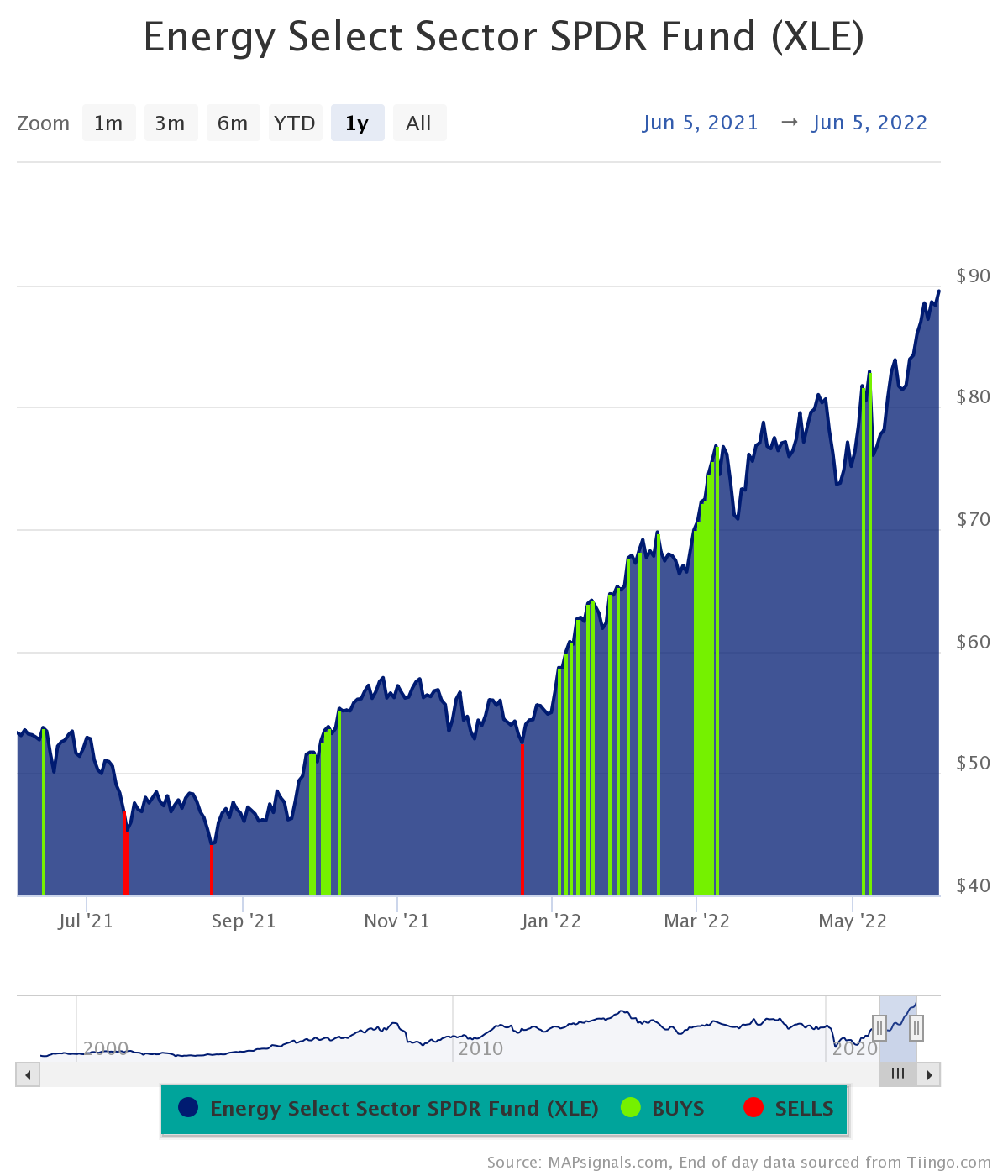Screen dimensions: 1008x1176
Task: Grab the right navigator range handle
Action: [x=916, y=1026]
